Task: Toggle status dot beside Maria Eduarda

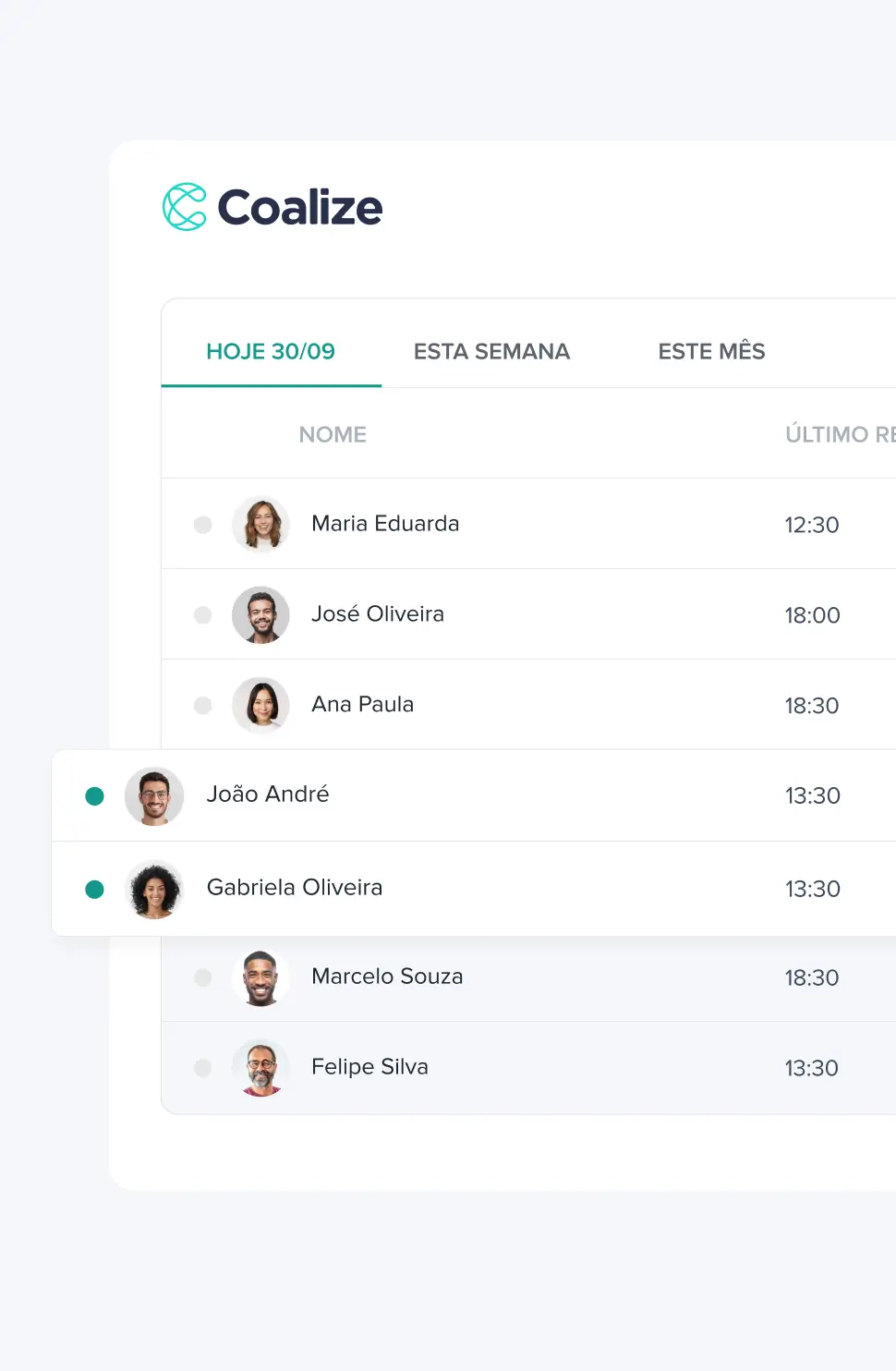Action: [203, 525]
